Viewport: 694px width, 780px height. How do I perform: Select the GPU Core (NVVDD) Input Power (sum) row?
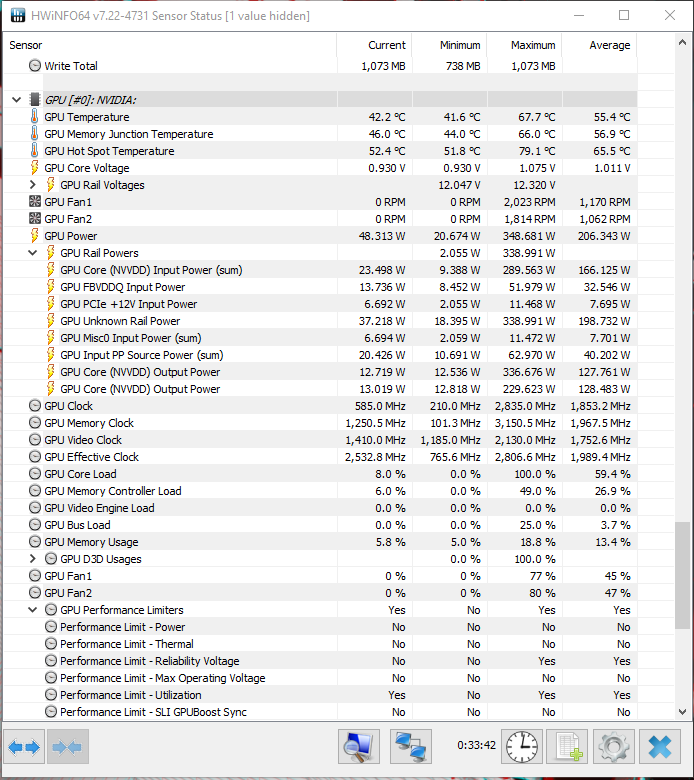pos(320,270)
